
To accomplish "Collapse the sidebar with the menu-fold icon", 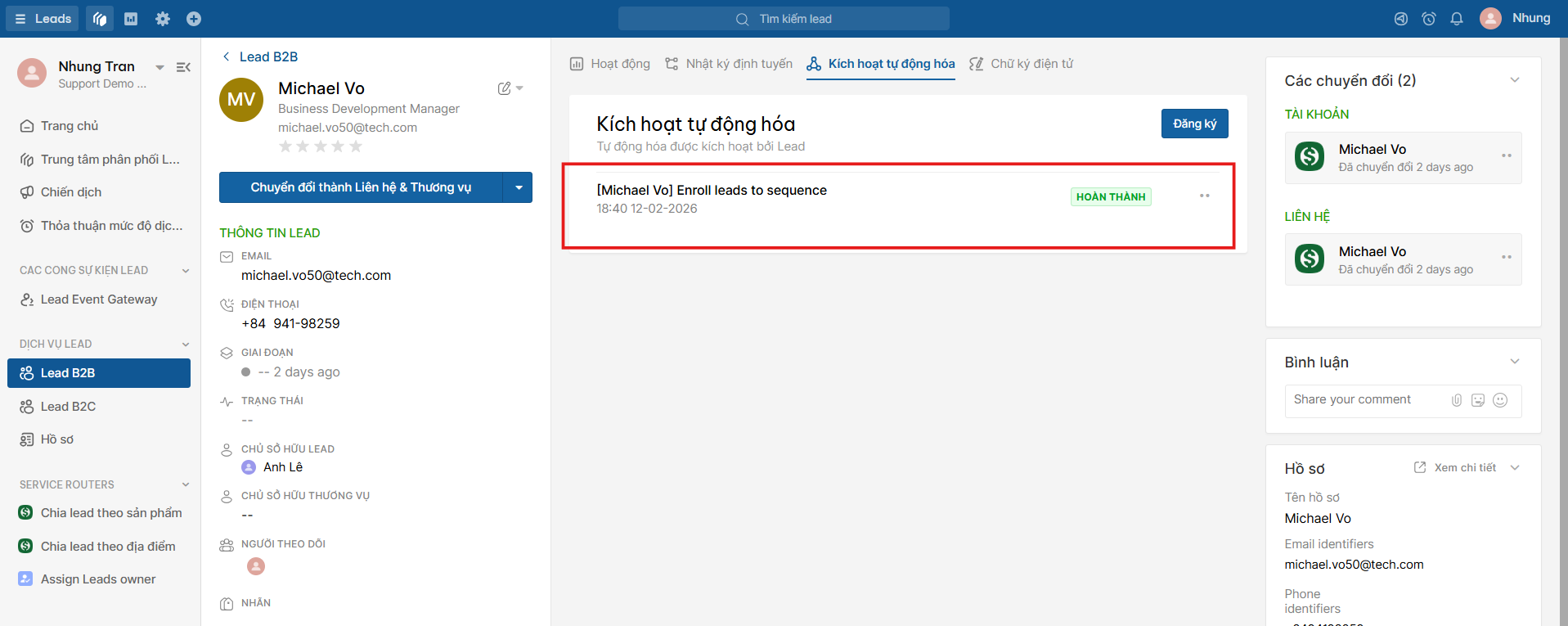I will coord(183,67).
